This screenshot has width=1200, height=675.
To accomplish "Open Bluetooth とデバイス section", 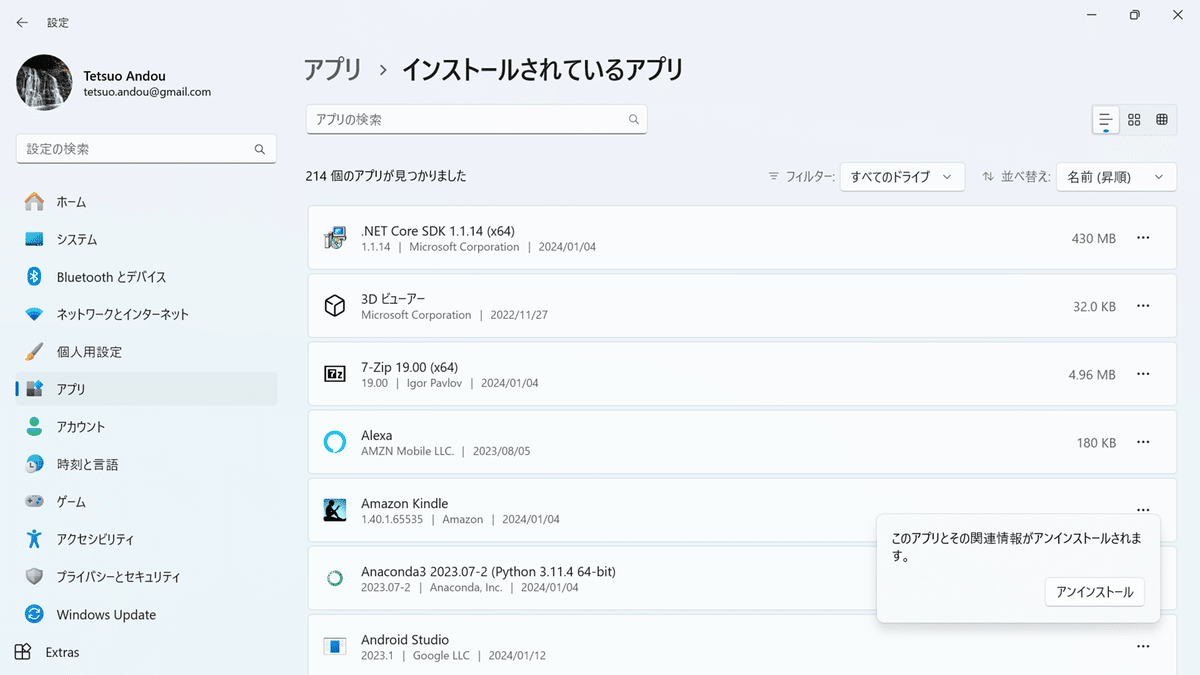I will click(x=147, y=277).
